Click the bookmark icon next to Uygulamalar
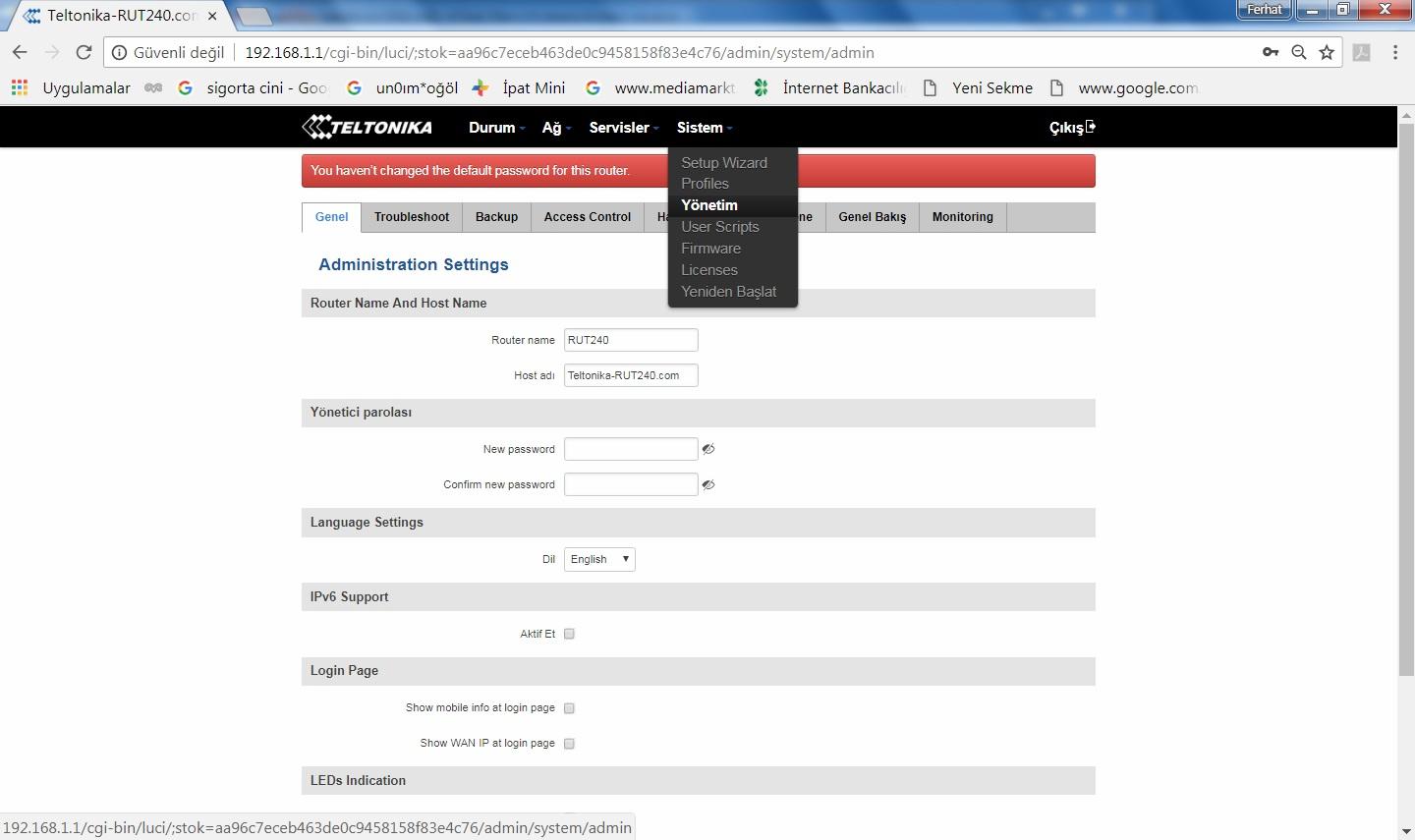The image size is (1415, 840). 152,87
